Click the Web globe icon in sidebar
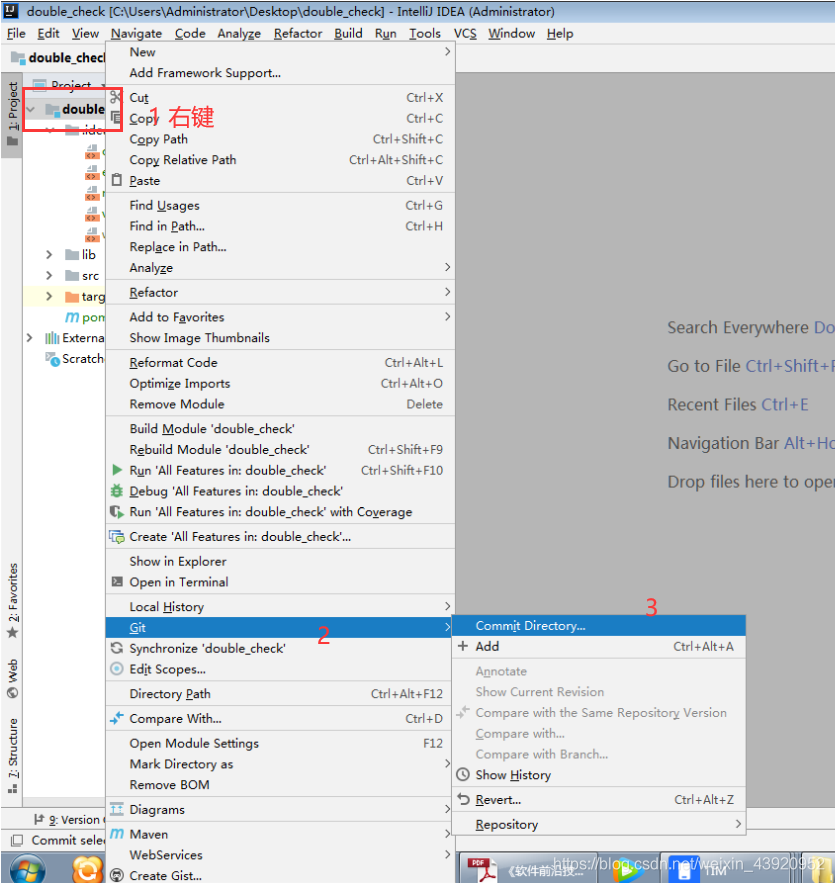Image resolution: width=835 pixels, height=883 pixels. 12,693
